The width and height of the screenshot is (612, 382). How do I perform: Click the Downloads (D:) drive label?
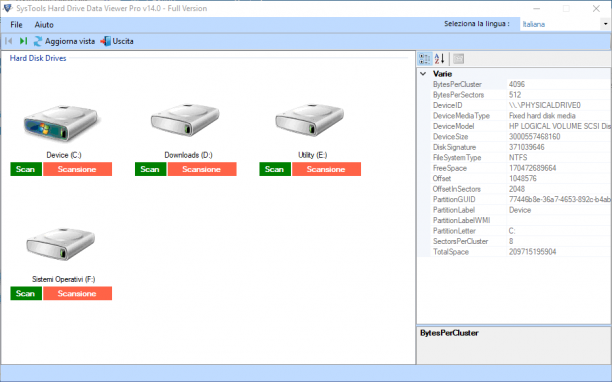pyautogui.click(x=188, y=155)
